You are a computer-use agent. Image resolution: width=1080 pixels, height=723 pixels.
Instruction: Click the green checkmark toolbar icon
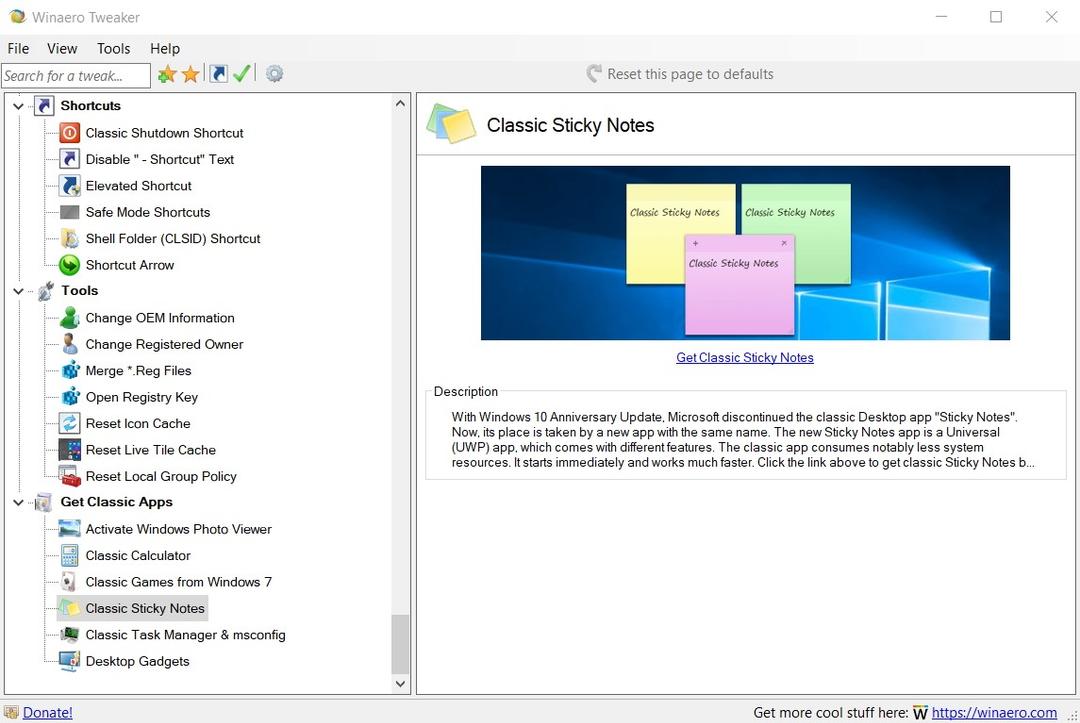coord(241,74)
